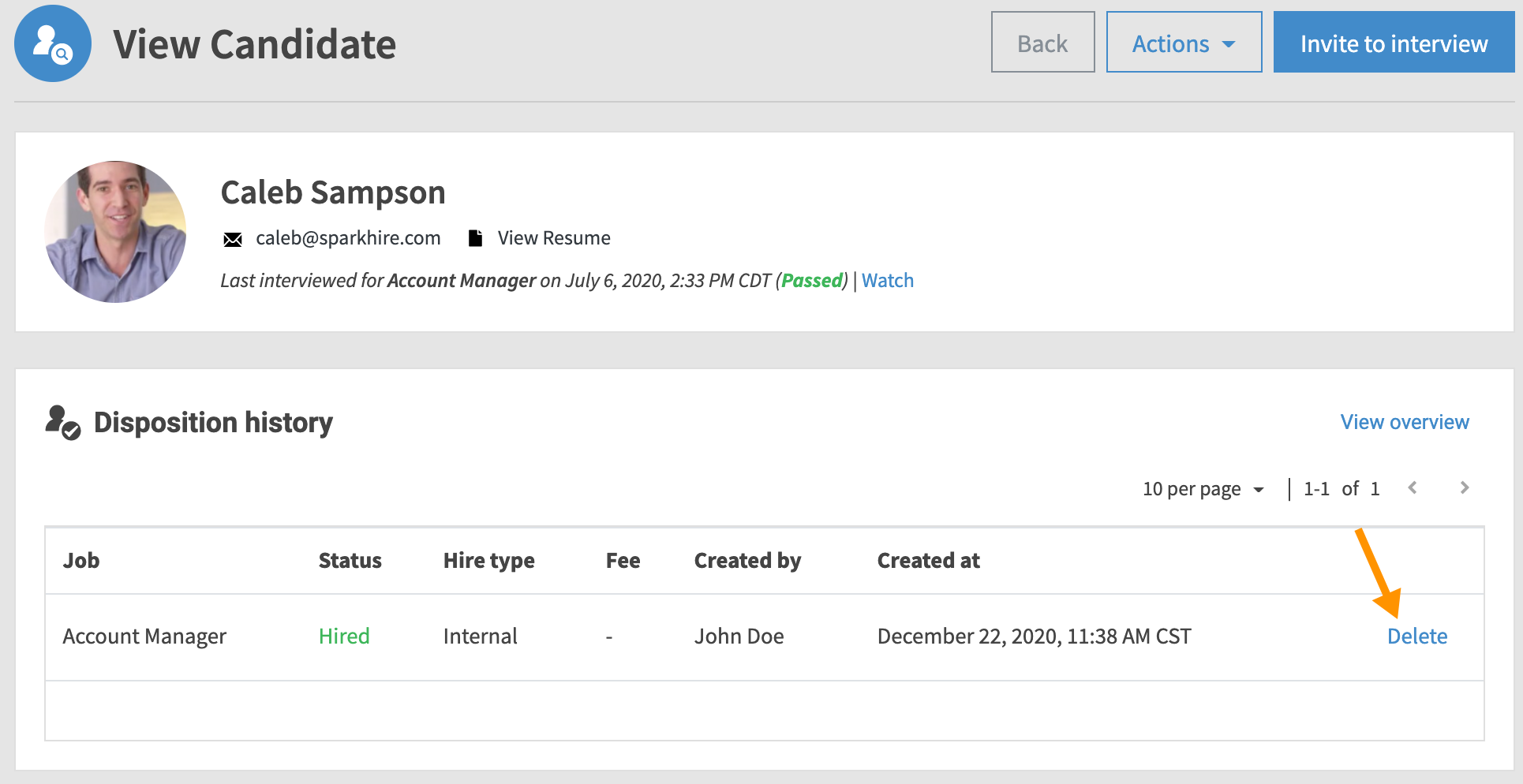
Task: Expand the 10 per page dropdown
Action: [x=1203, y=489]
